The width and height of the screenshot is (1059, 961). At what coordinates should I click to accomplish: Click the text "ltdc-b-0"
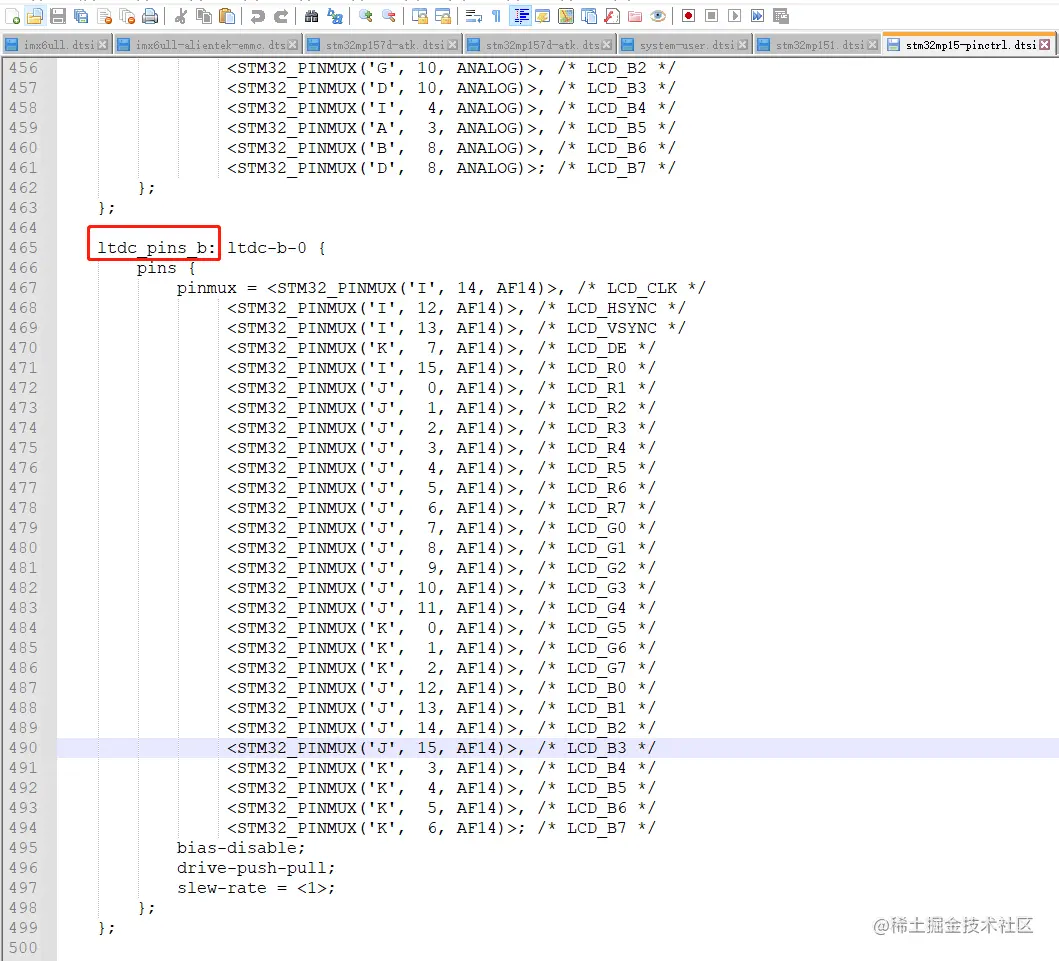(x=267, y=248)
